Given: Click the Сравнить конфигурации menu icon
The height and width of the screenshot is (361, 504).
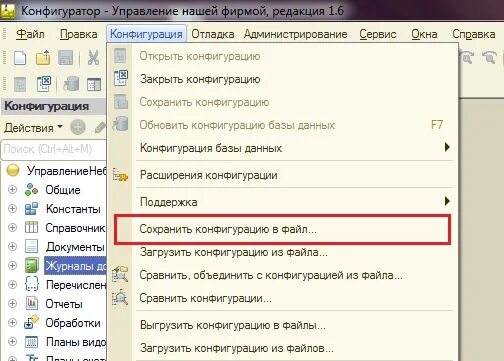Looking at the screenshot, I should [120, 297].
